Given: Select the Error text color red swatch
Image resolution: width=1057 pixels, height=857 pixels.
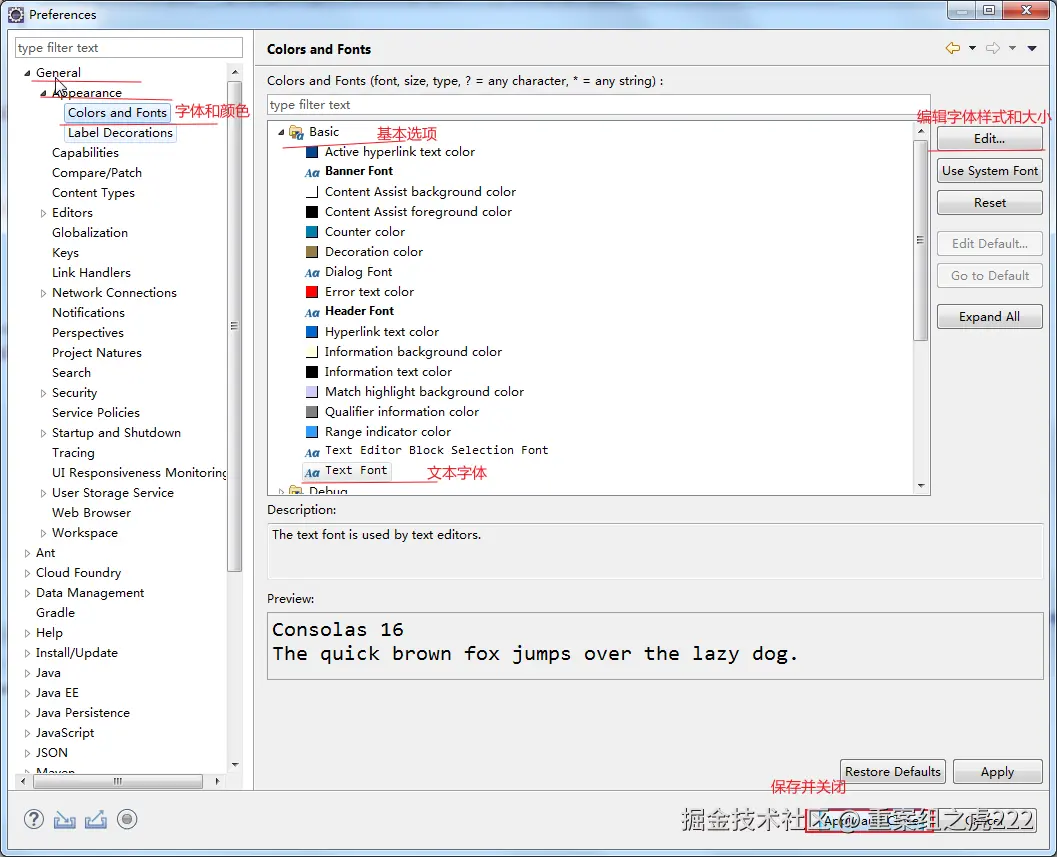Looking at the screenshot, I should 311,292.
